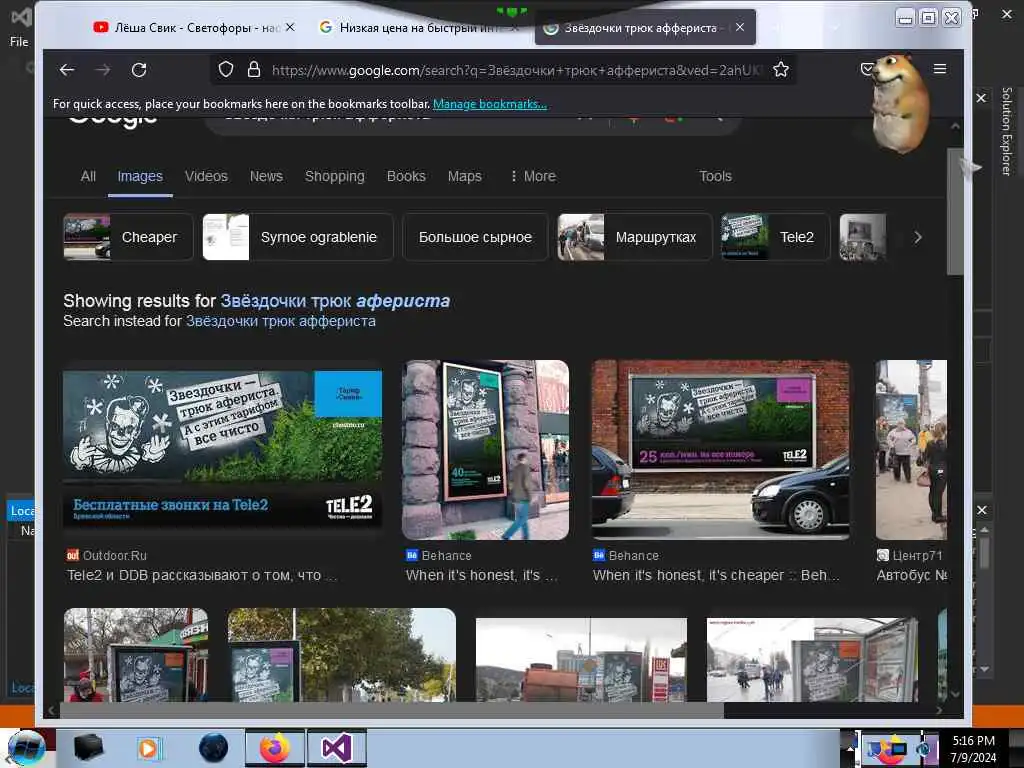Open the shield tracking protection icon
1024x768 pixels.
coord(225,69)
